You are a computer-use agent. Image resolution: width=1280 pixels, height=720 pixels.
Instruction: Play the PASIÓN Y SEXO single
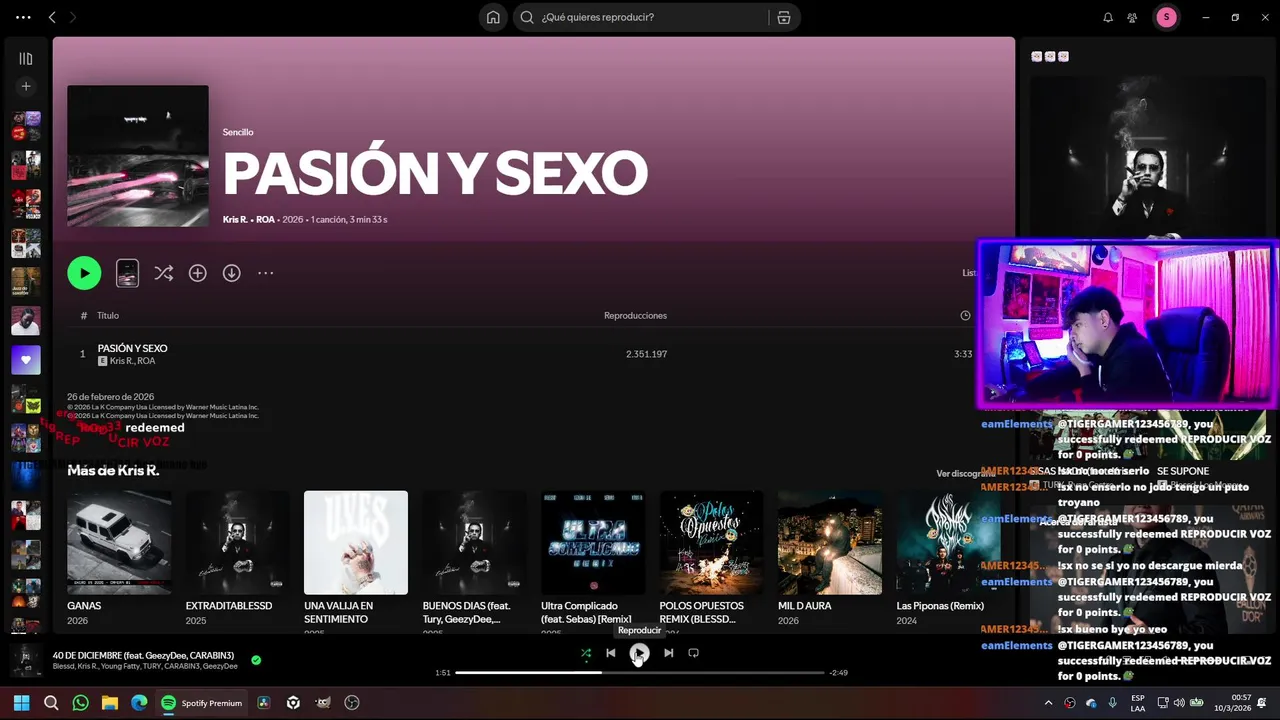click(84, 273)
